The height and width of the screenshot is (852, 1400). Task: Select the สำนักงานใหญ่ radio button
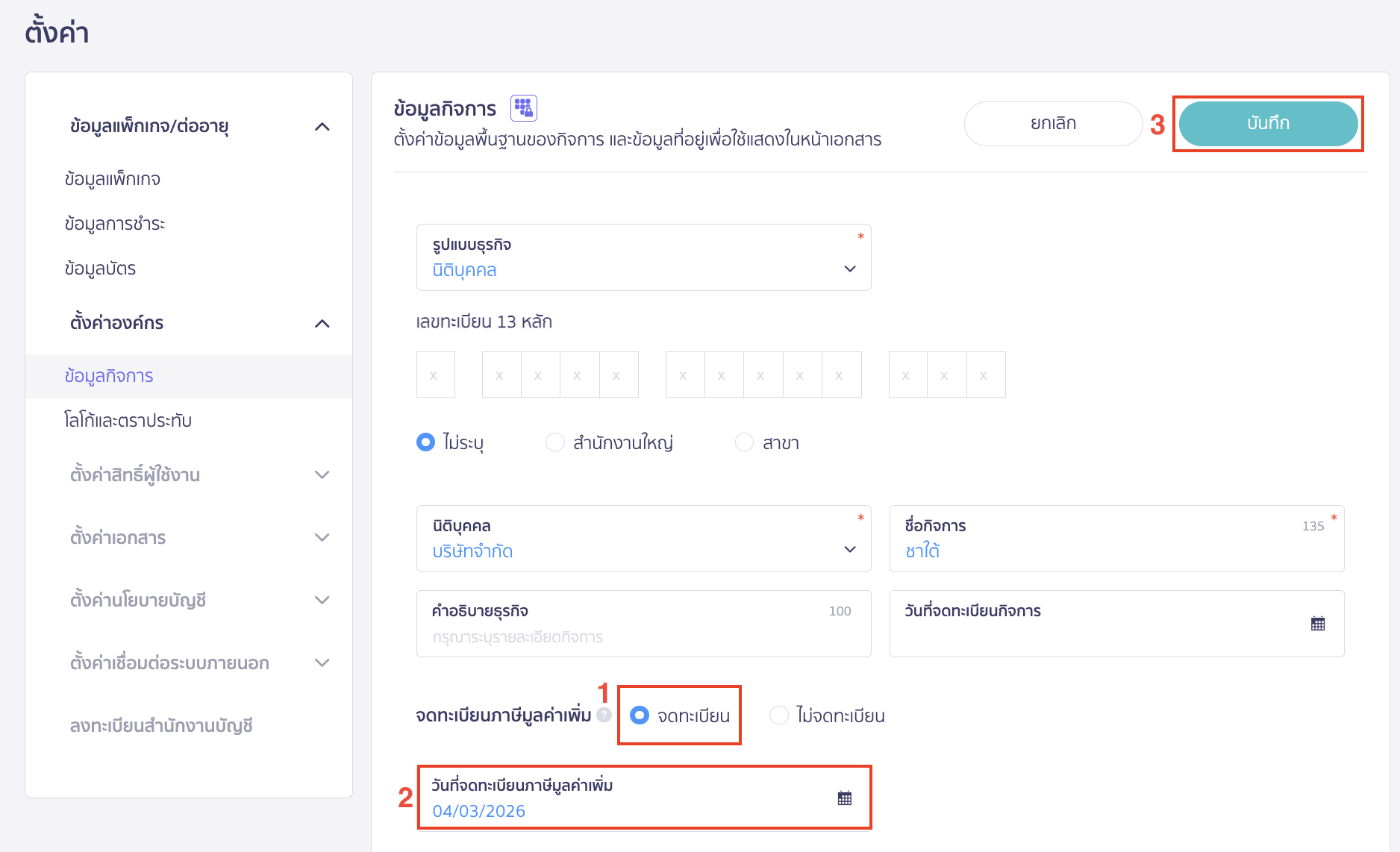[555, 442]
